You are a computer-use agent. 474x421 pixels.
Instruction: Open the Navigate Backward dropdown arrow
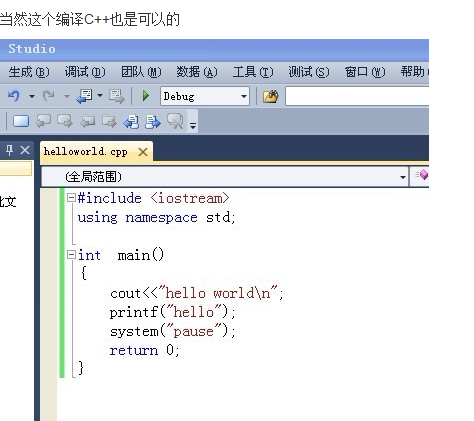pos(100,96)
